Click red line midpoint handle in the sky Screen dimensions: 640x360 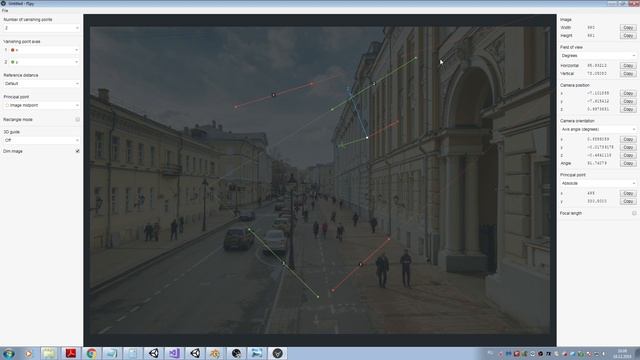(274, 95)
